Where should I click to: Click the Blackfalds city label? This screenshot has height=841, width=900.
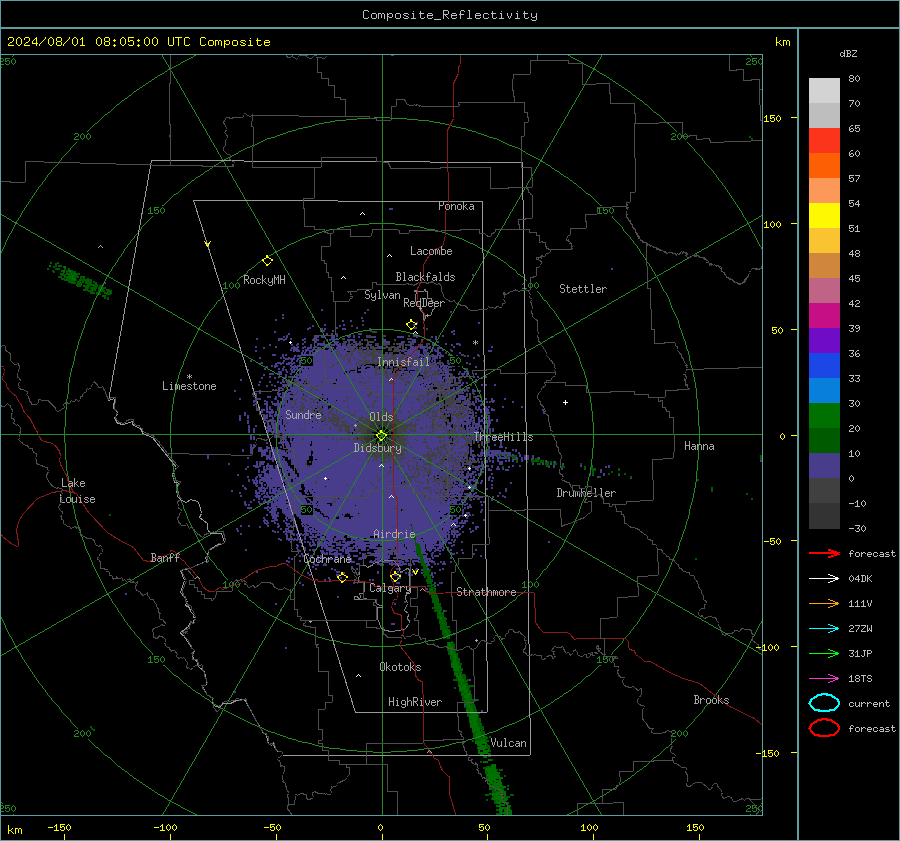pos(425,277)
